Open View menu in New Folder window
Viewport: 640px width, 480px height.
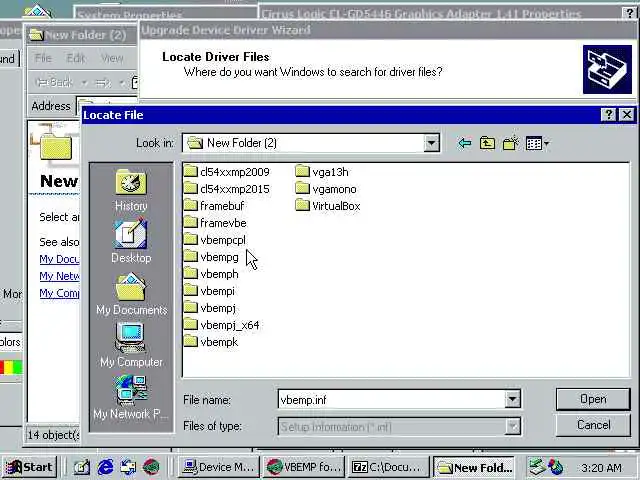(112, 58)
